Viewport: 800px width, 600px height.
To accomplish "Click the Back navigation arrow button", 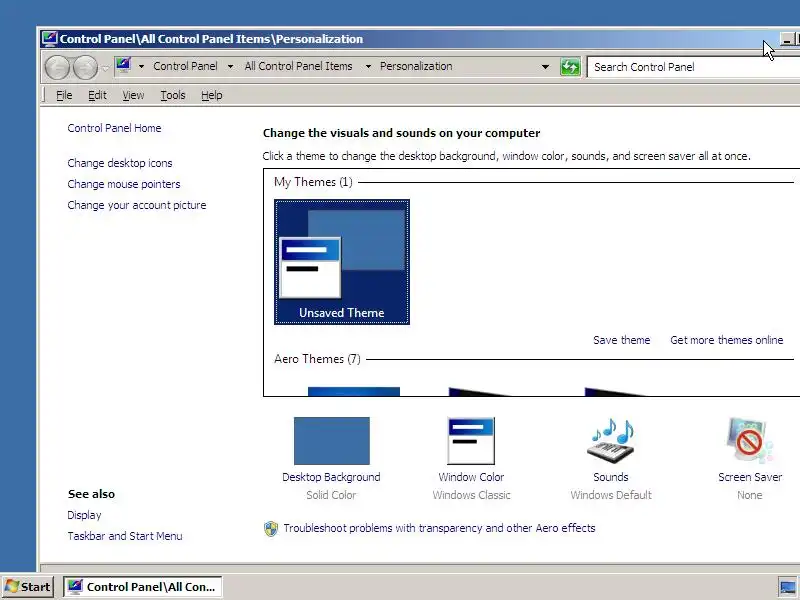I will pyautogui.click(x=57, y=67).
